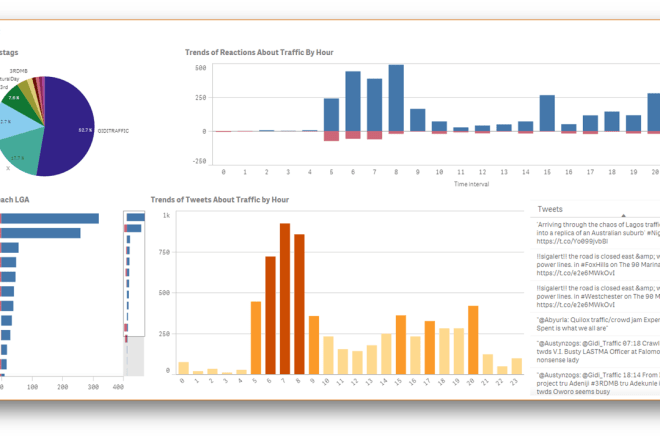Click hour 8 label on reactions chart axis
Screen dimensions: 660x440
(396, 172)
